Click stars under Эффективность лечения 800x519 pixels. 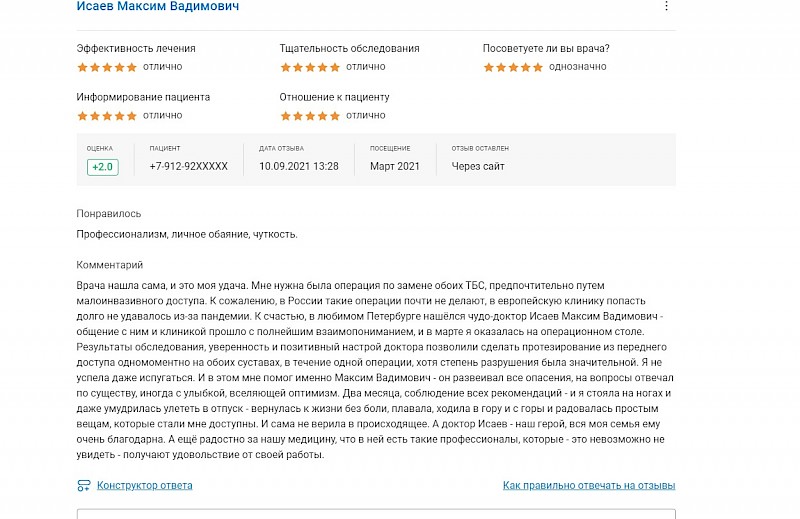pos(107,67)
